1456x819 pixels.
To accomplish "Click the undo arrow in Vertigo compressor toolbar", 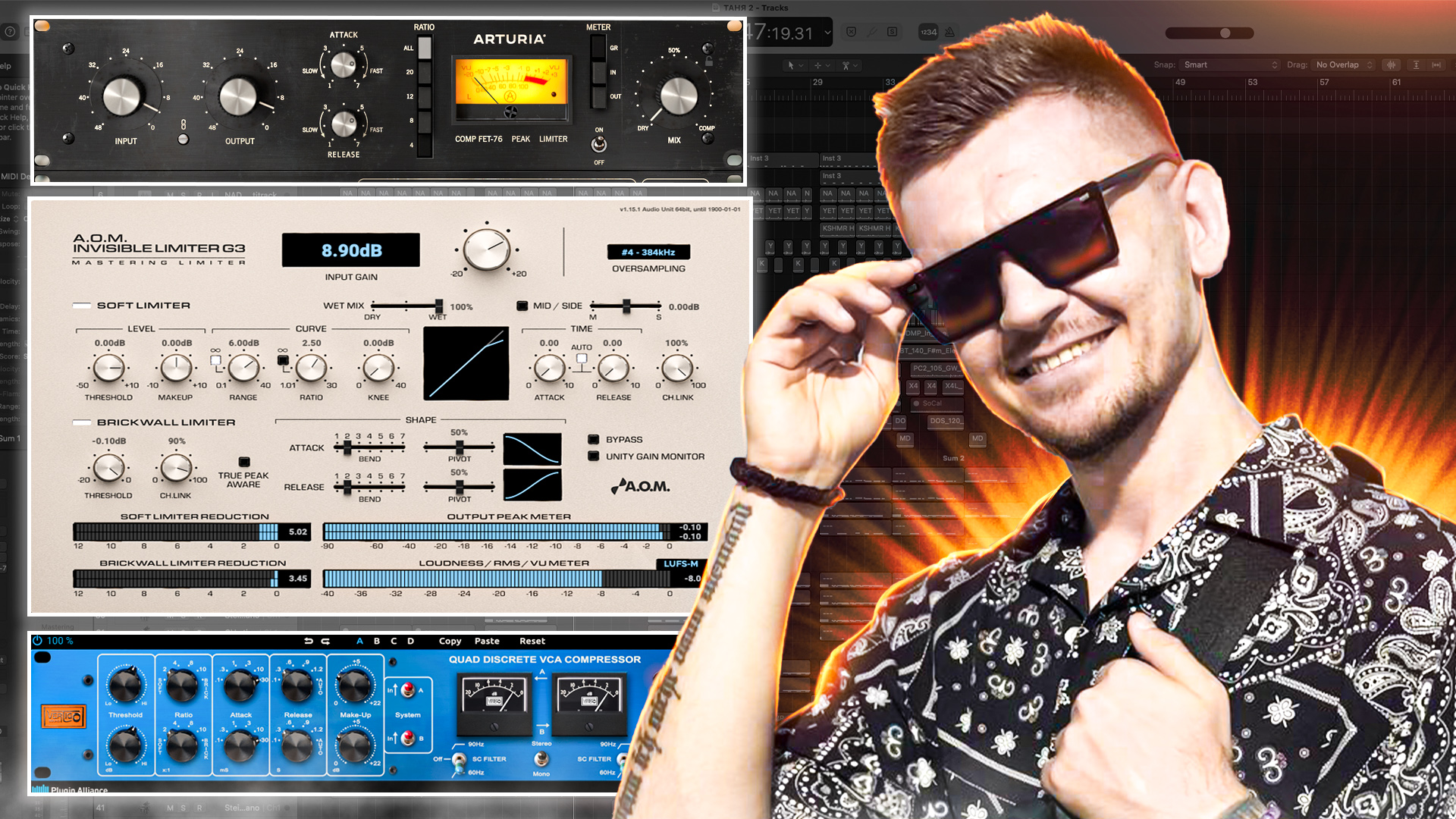I will (308, 642).
